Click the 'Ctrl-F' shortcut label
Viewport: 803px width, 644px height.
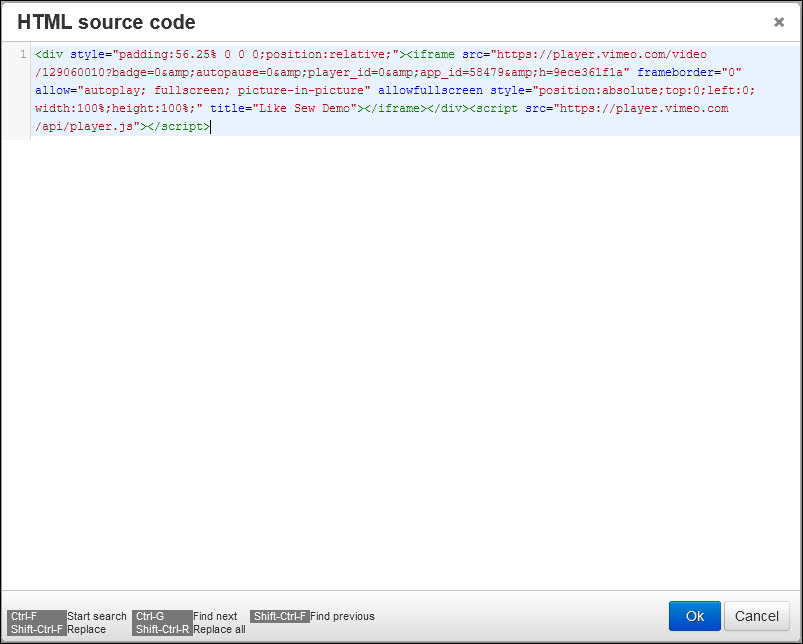pos(36,616)
